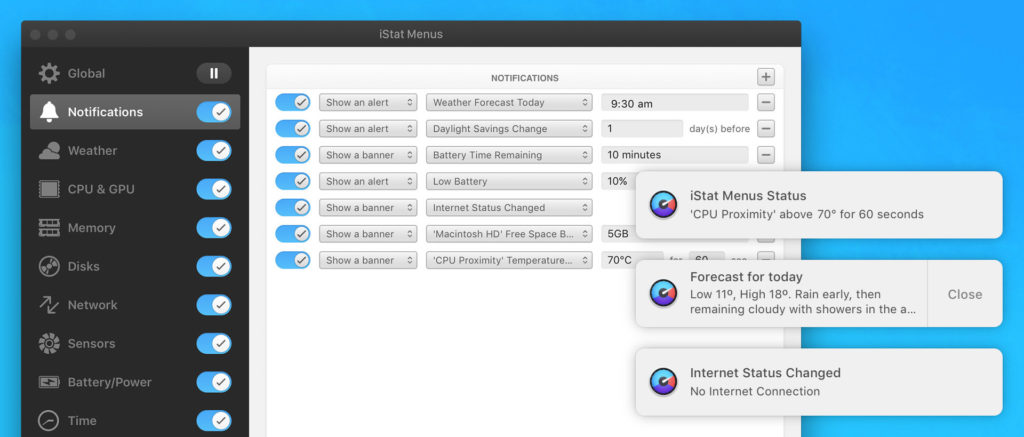This screenshot has width=1024, height=437.
Task: Toggle the Battery/Power switch
Action: pyautogui.click(x=214, y=382)
